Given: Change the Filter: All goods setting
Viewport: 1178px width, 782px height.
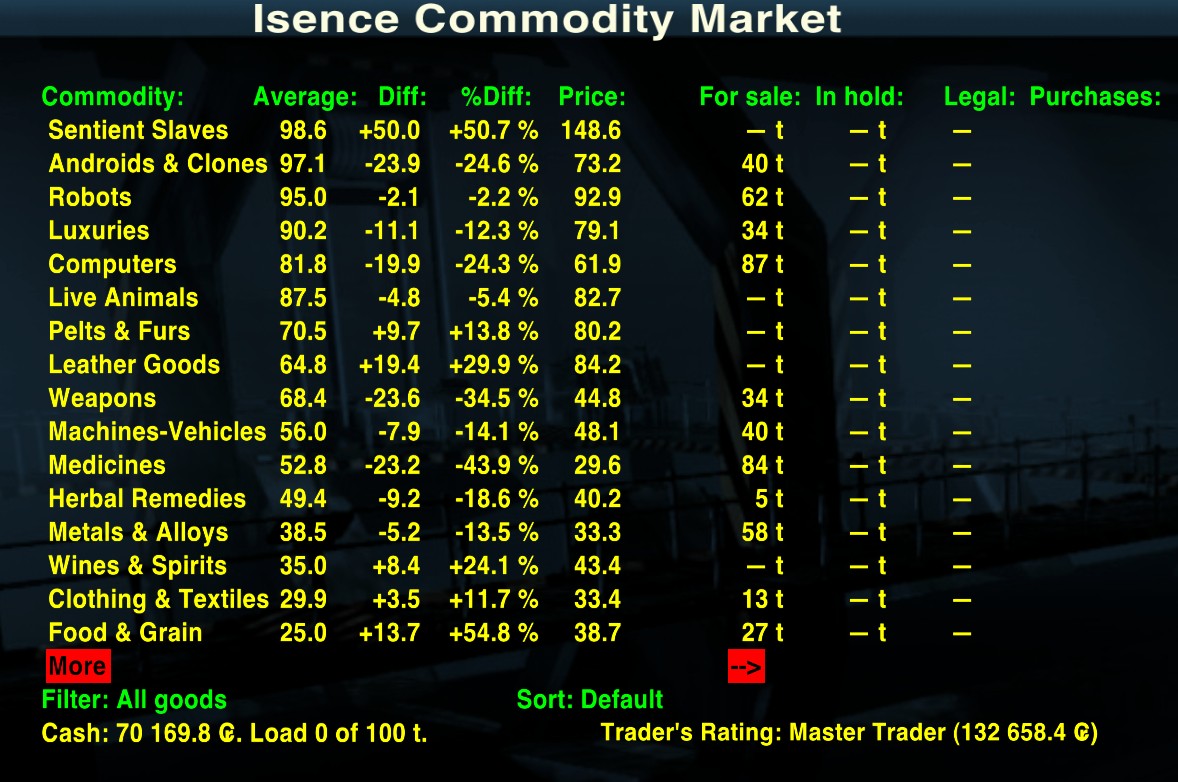Looking at the screenshot, I should coord(134,700).
